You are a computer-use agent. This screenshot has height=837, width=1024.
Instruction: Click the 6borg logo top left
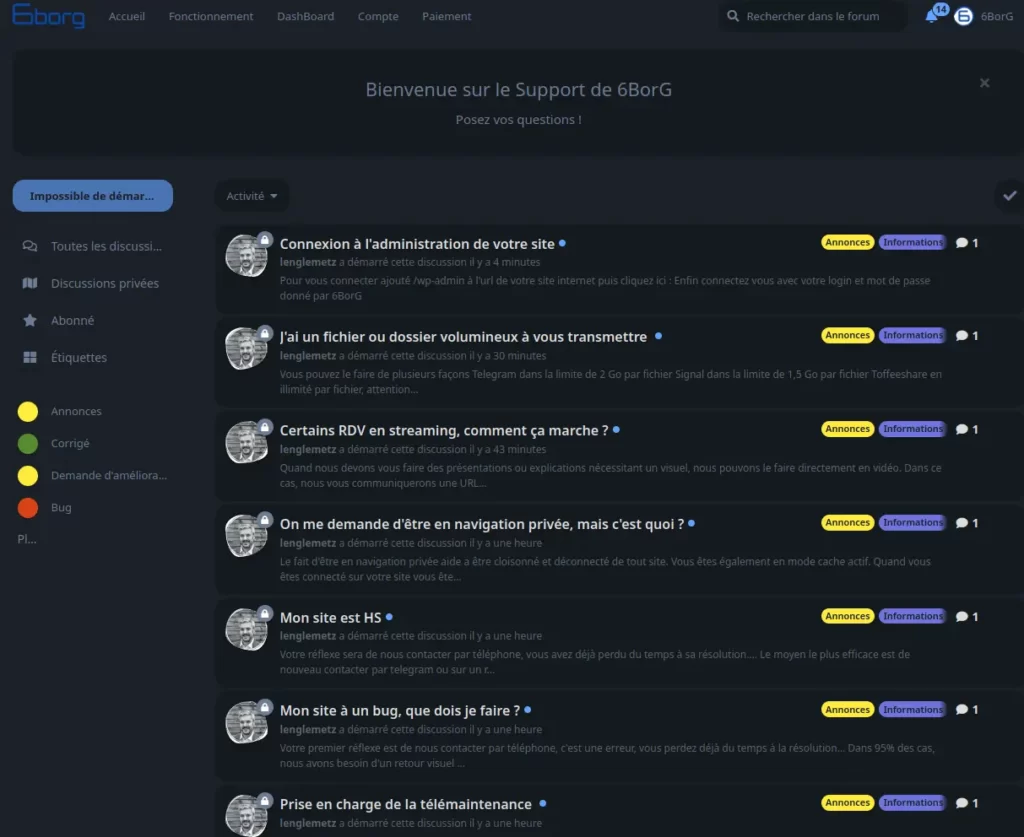click(x=47, y=16)
